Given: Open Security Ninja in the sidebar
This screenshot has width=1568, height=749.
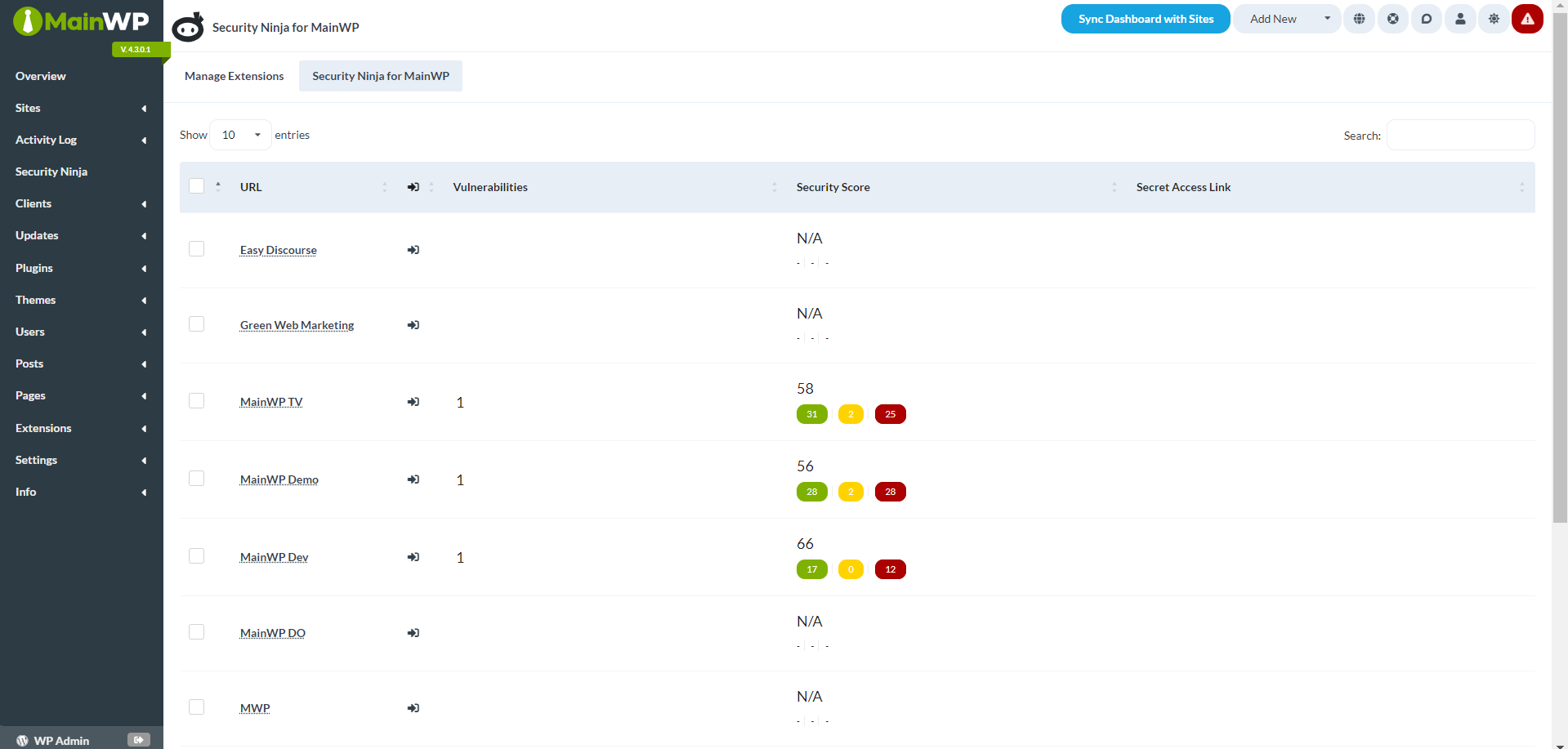Looking at the screenshot, I should [x=51, y=172].
